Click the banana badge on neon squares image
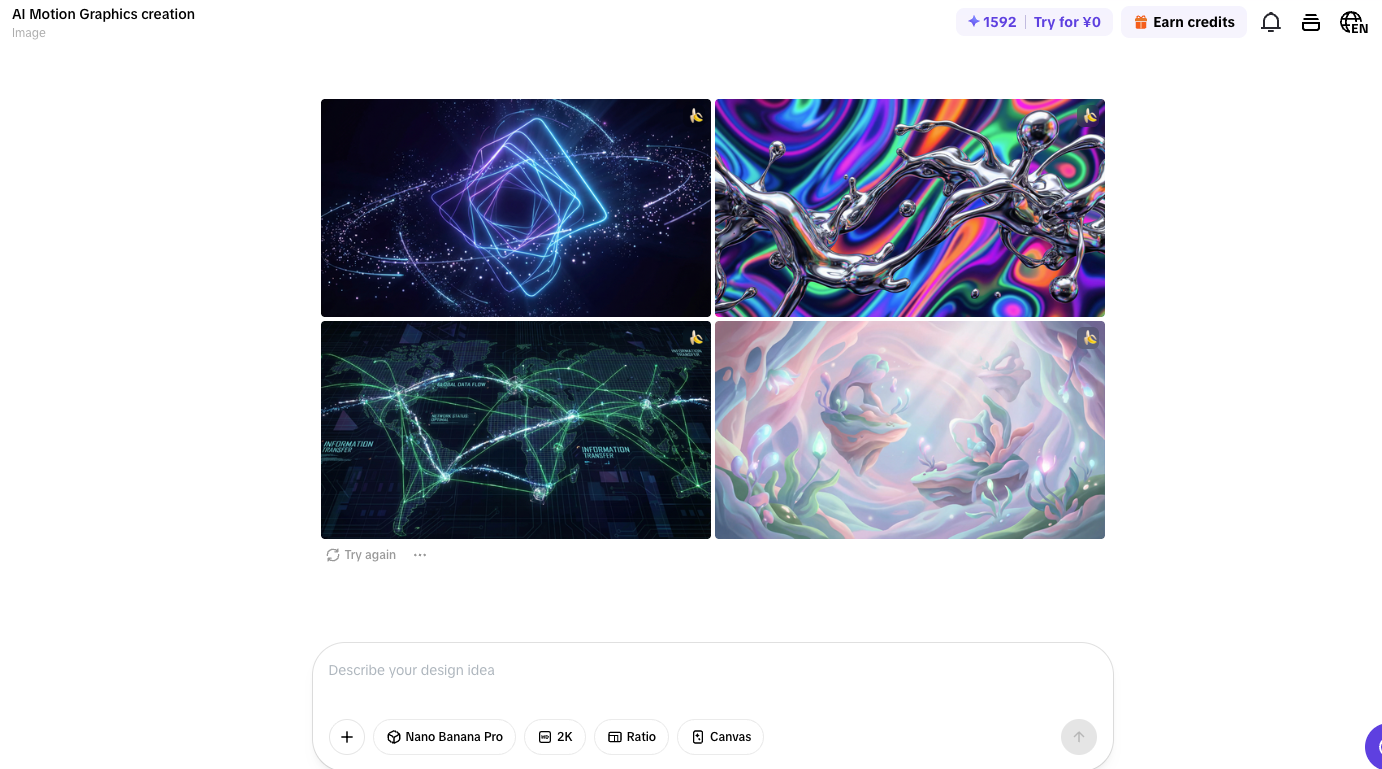Image resolution: width=1382 pixels, height=769 pixels. [696, 115]
